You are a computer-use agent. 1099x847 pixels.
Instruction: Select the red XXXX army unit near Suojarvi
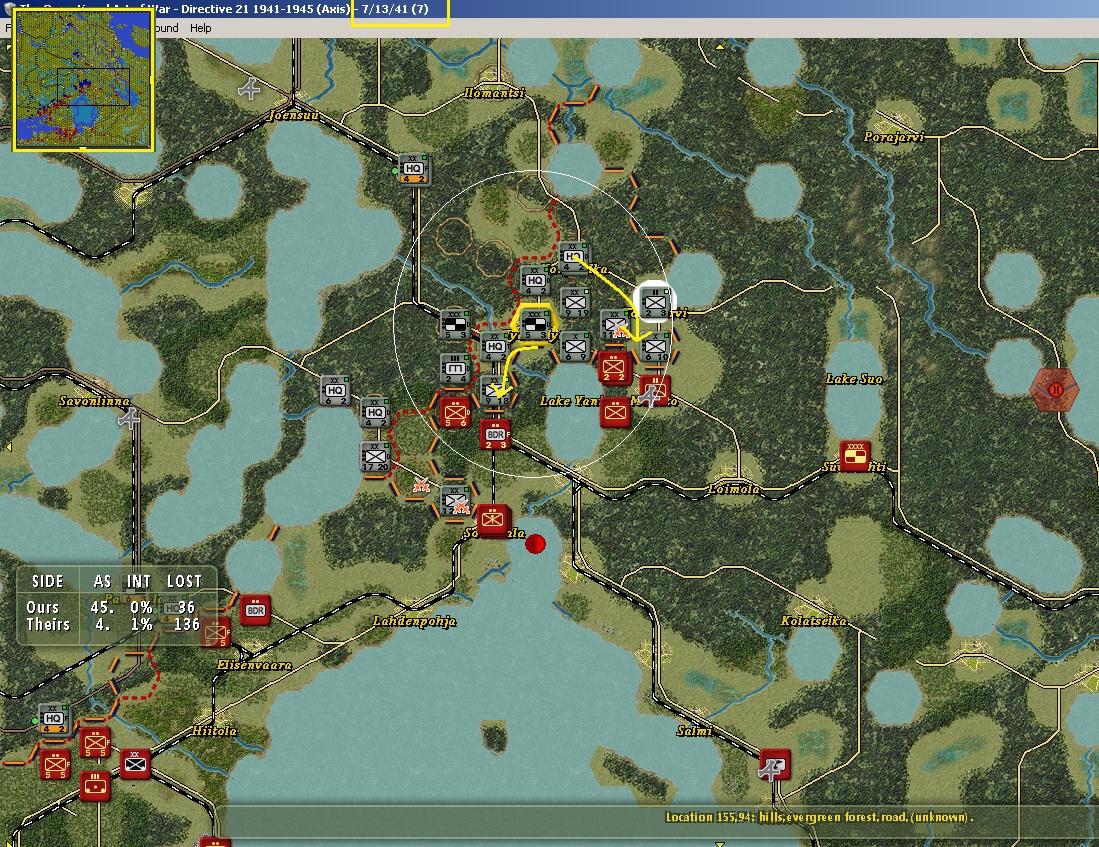855,456
